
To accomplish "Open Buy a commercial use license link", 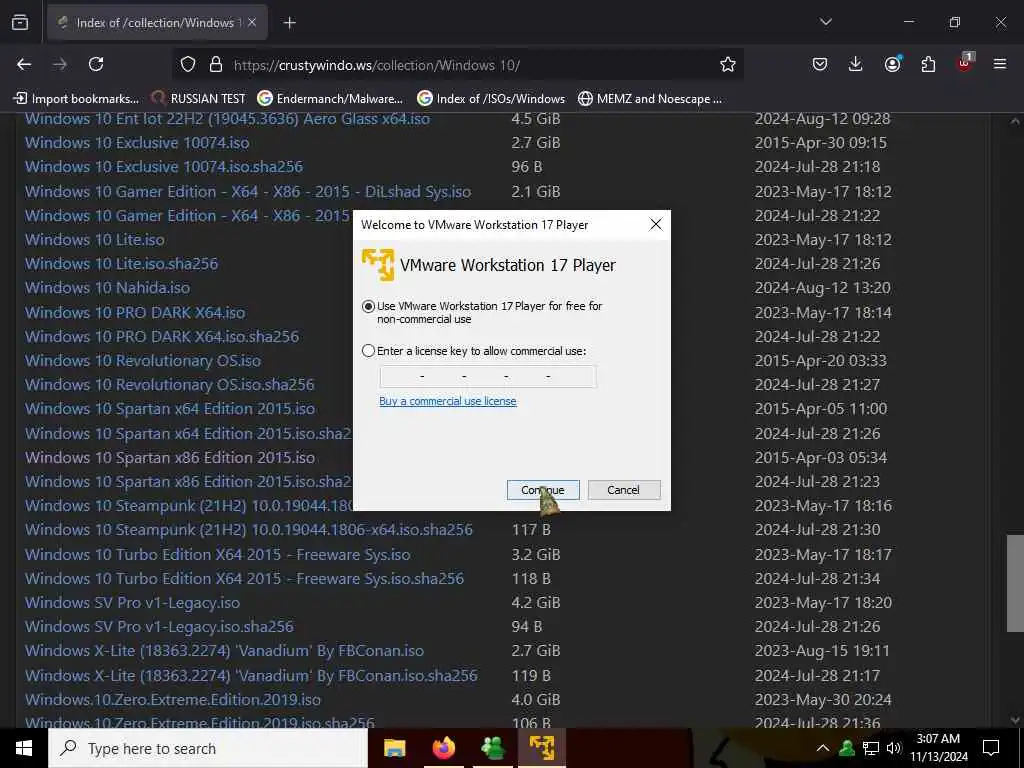I will [x=448, y=401].
